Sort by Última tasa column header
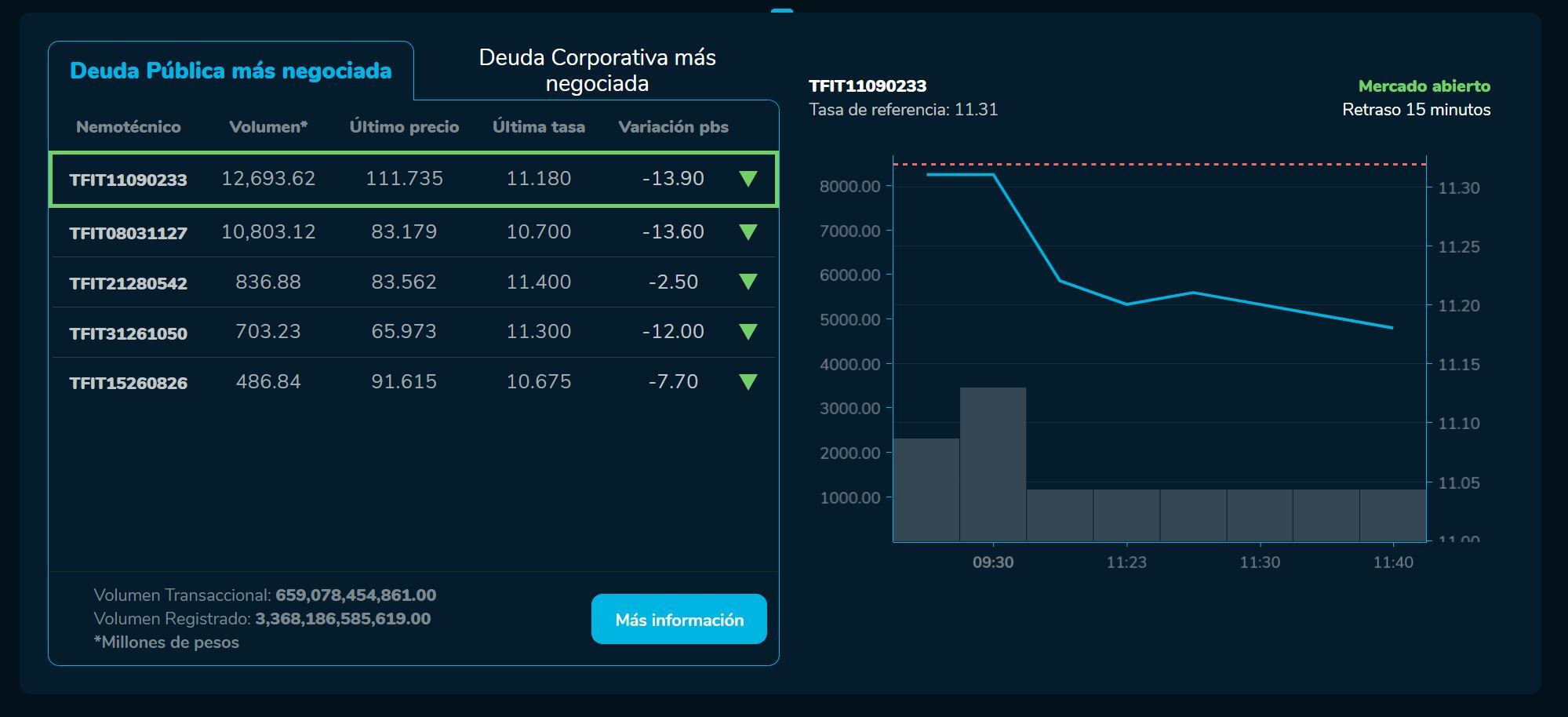This screenshot has width=1568, height=717. tap(539, 126)
